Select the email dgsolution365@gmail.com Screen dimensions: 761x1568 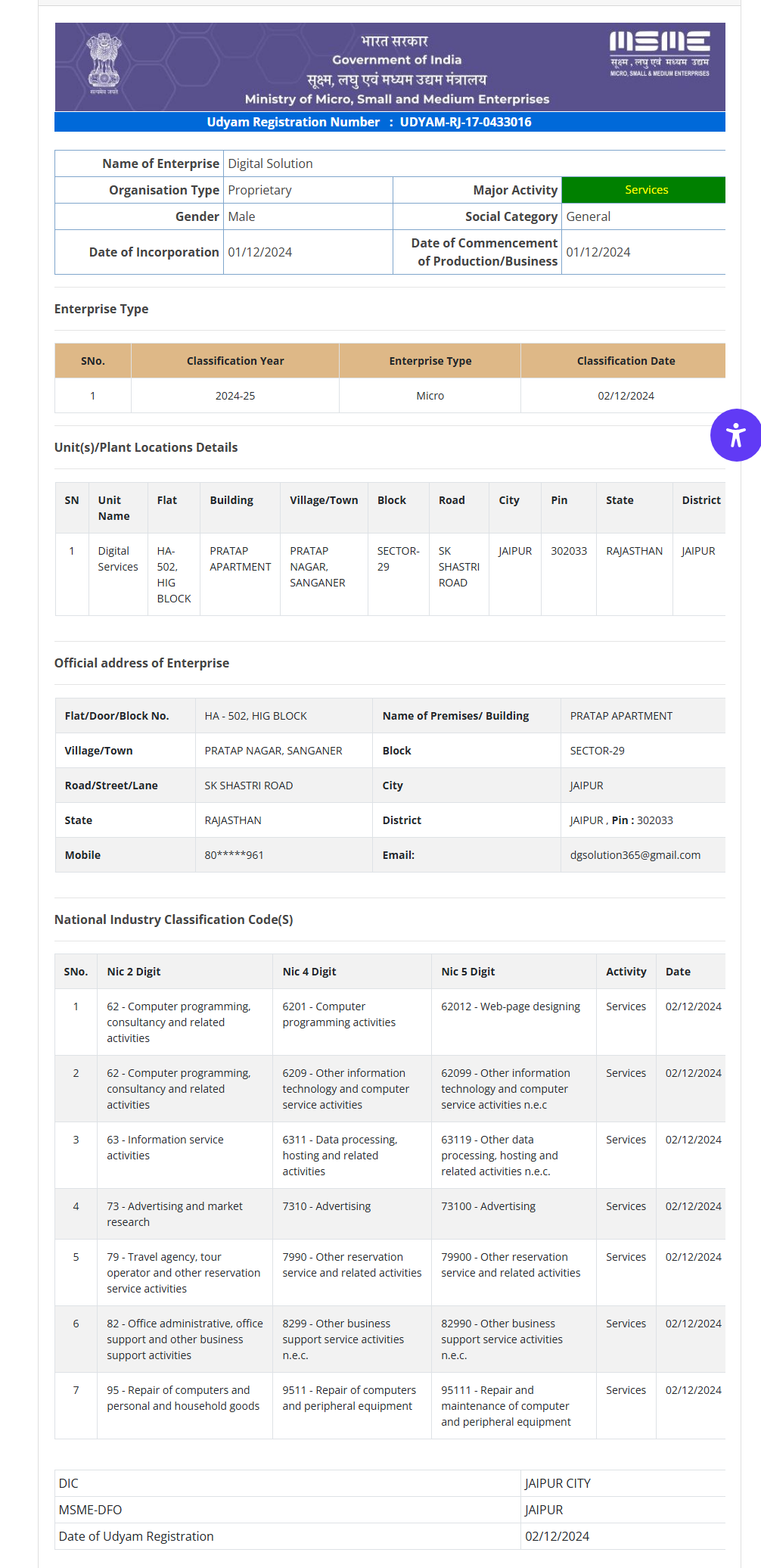click(x=635, y=855)
